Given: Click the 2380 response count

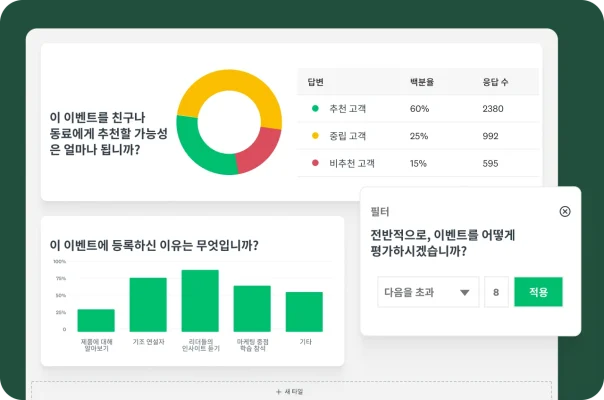Looking at the screenshot, I should [x=493, y=109].
